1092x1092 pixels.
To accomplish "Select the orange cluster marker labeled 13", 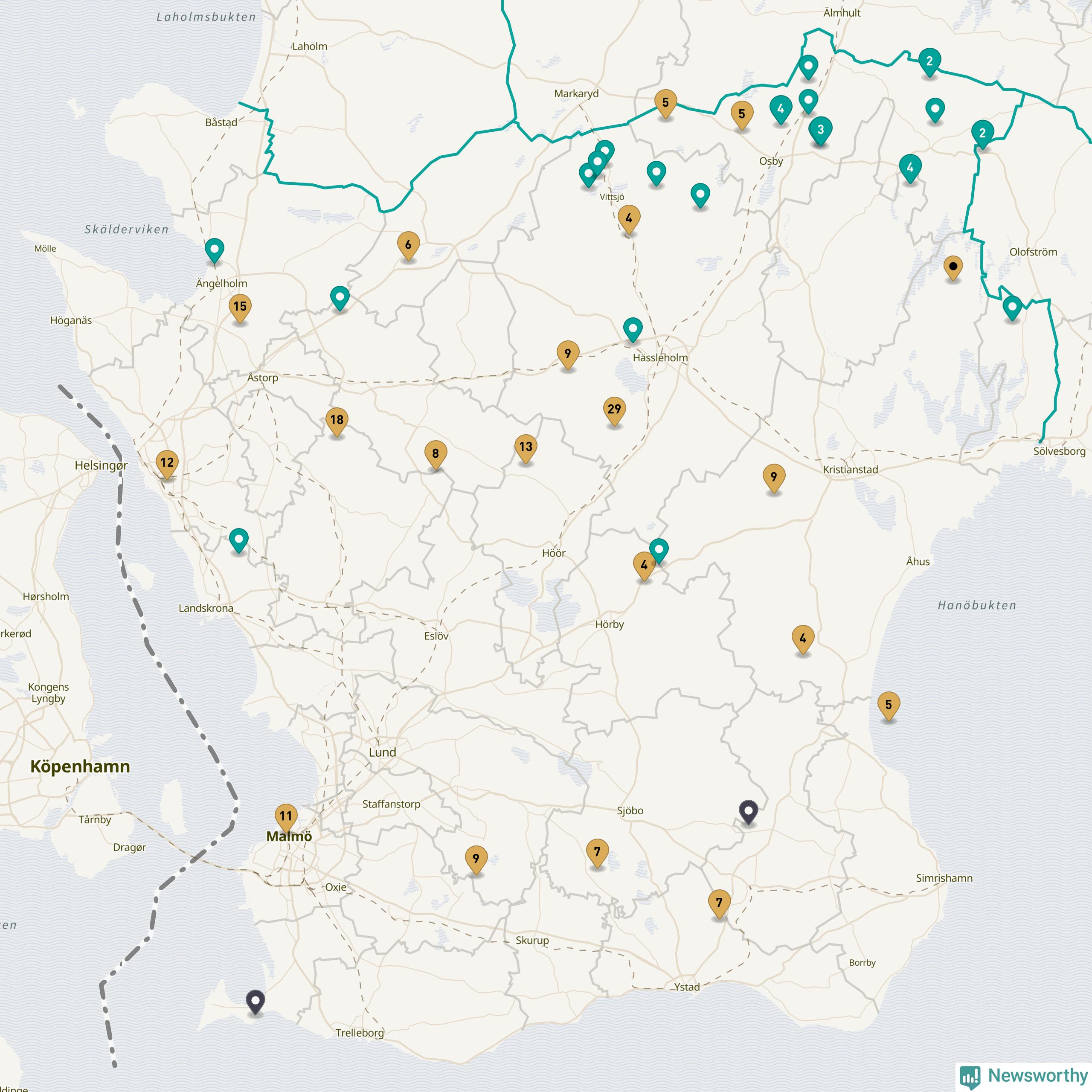I will click(526, 447).
